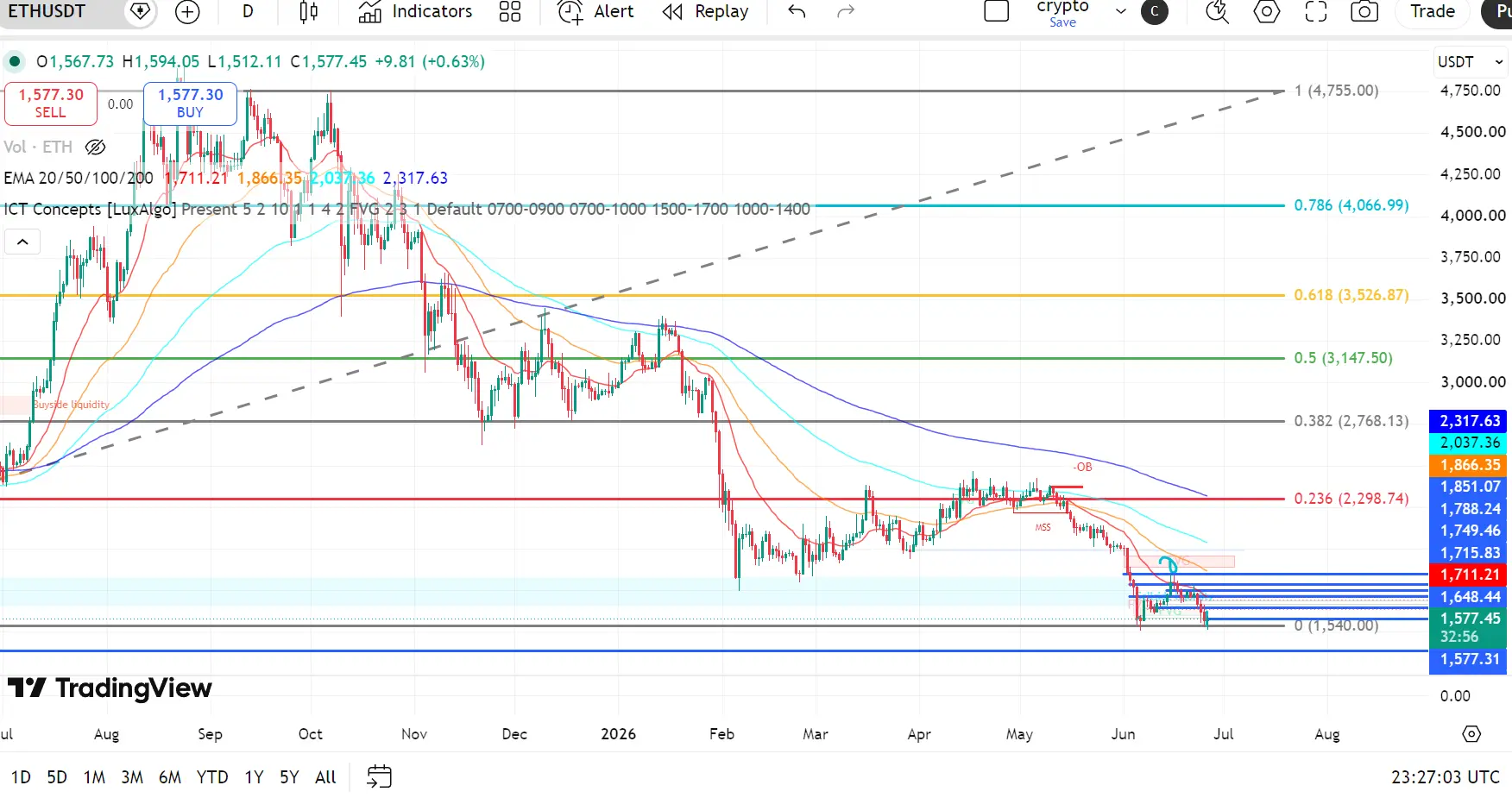Save the crypto chart layout

(x=1062, y=22)
